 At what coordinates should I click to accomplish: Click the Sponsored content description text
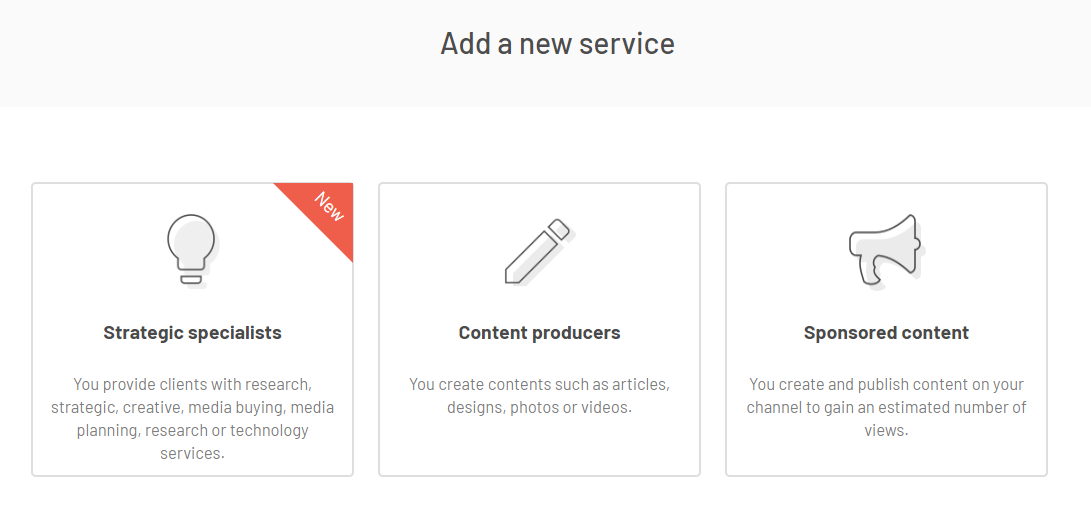[x=886, y=407]
